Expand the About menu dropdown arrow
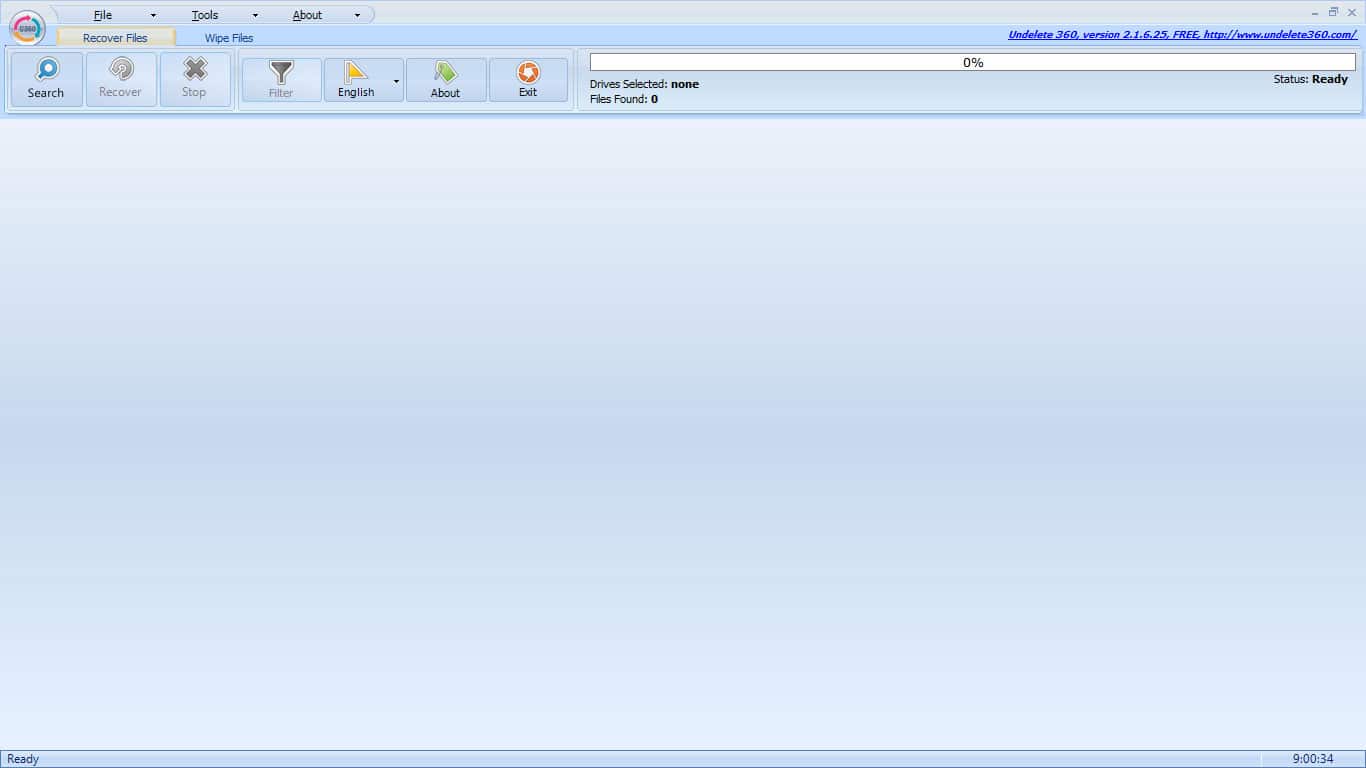 357,15
